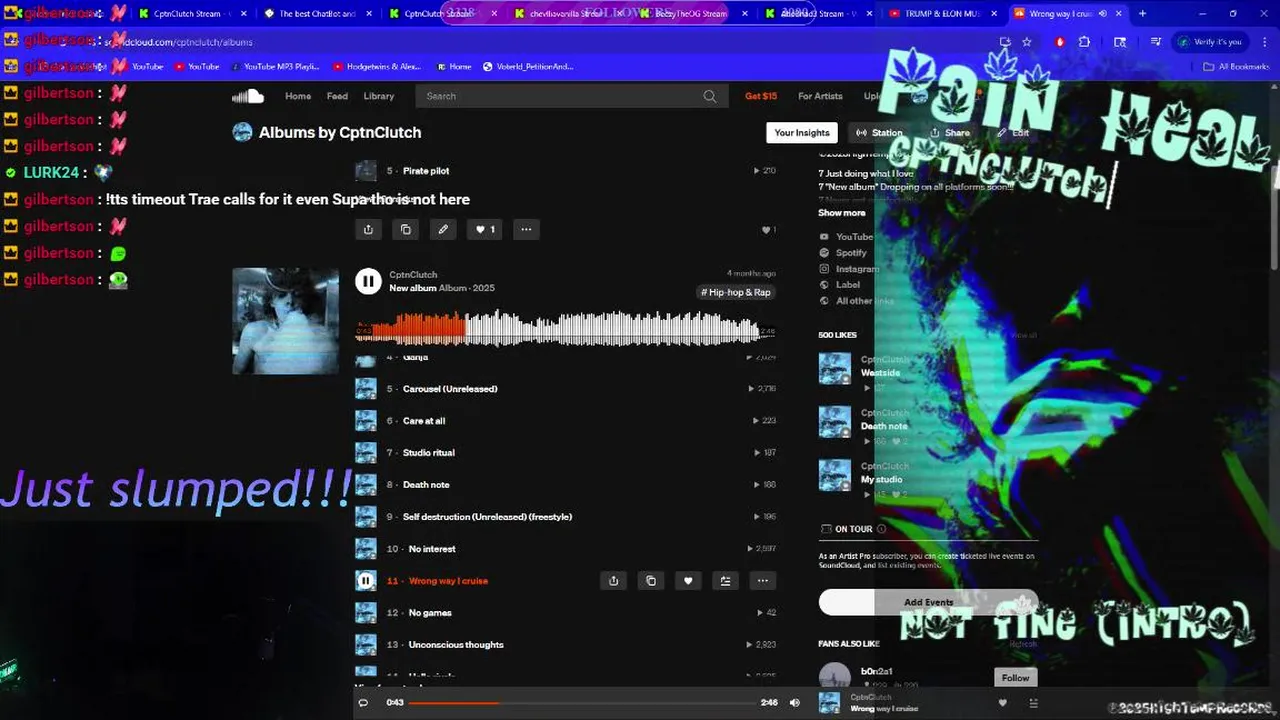Expand bio with Show more
The height and width of the screenshot is (720, 1280).
[842, 213]
